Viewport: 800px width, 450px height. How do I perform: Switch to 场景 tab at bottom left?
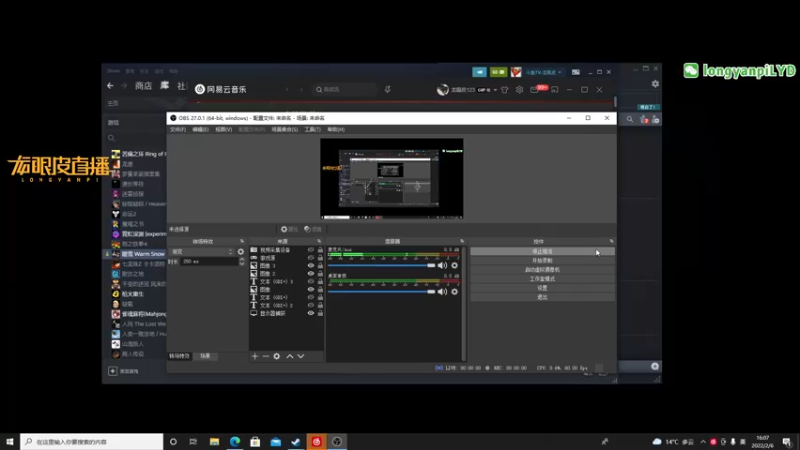coord(205,356)
